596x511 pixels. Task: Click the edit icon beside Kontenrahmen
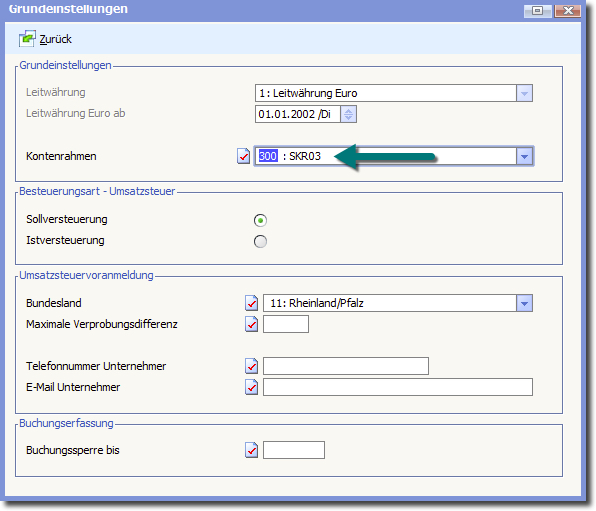pos(243,156)
